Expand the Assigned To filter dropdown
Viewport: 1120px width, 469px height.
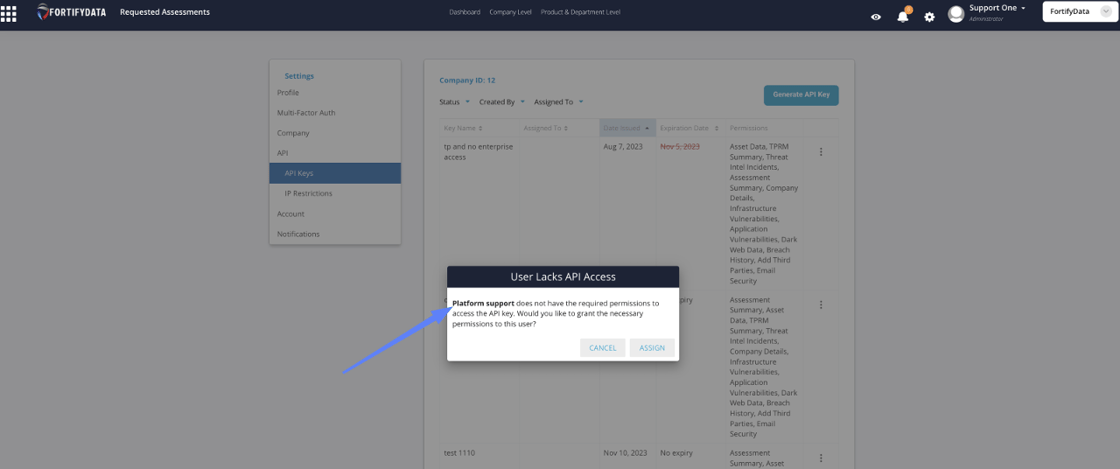[x=559, y=102]
